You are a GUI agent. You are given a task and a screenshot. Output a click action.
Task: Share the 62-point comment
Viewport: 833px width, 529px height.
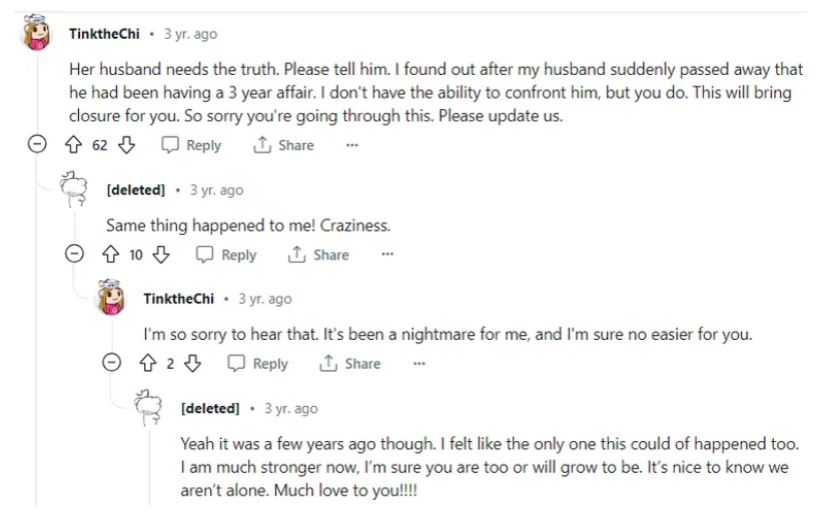coord(284,145)
